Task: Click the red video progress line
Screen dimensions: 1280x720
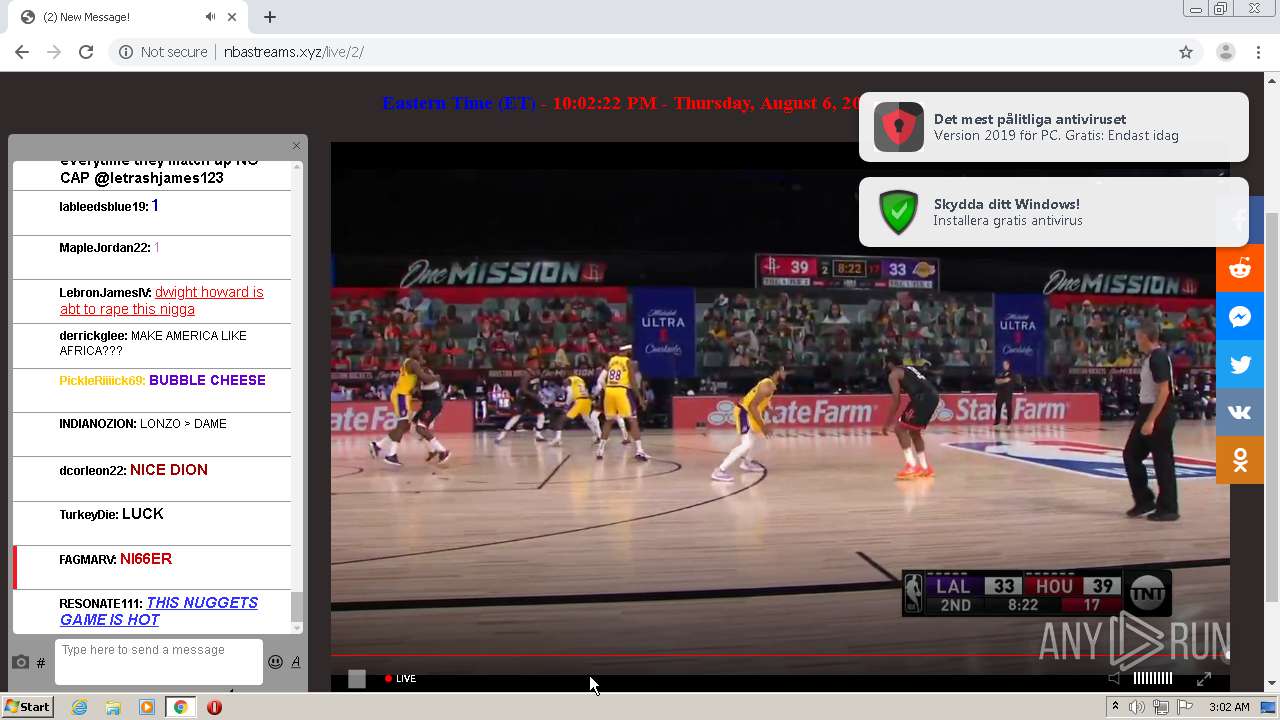Action: pos(780,656)
